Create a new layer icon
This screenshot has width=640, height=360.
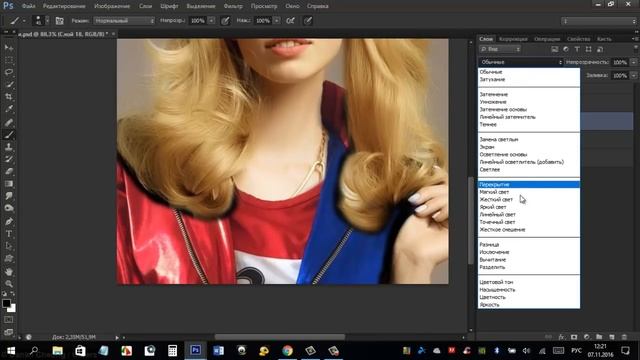(x=611, y=337)
